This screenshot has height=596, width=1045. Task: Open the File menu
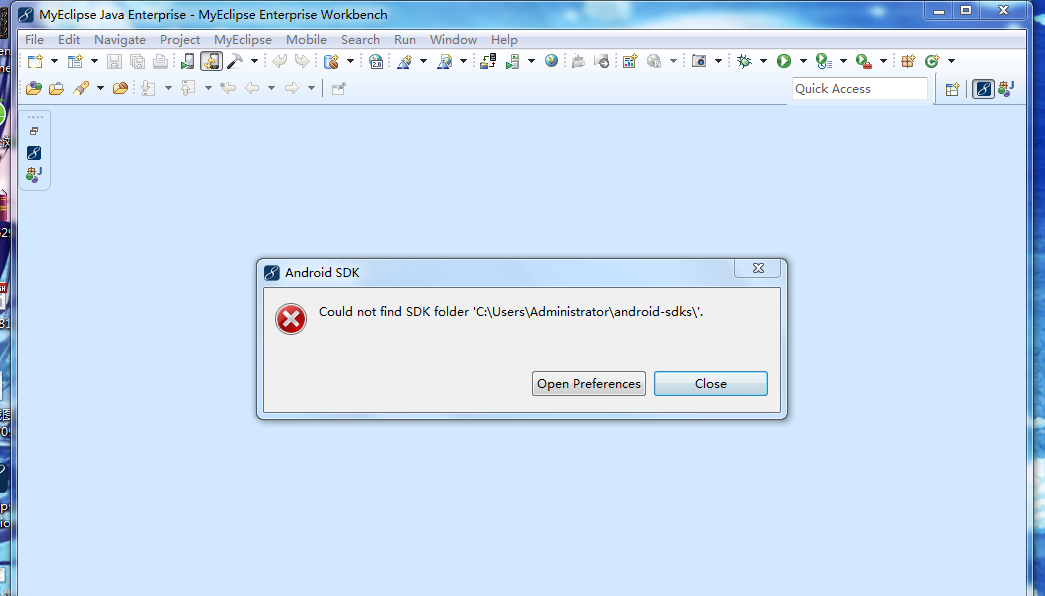[x=34, y=40]
